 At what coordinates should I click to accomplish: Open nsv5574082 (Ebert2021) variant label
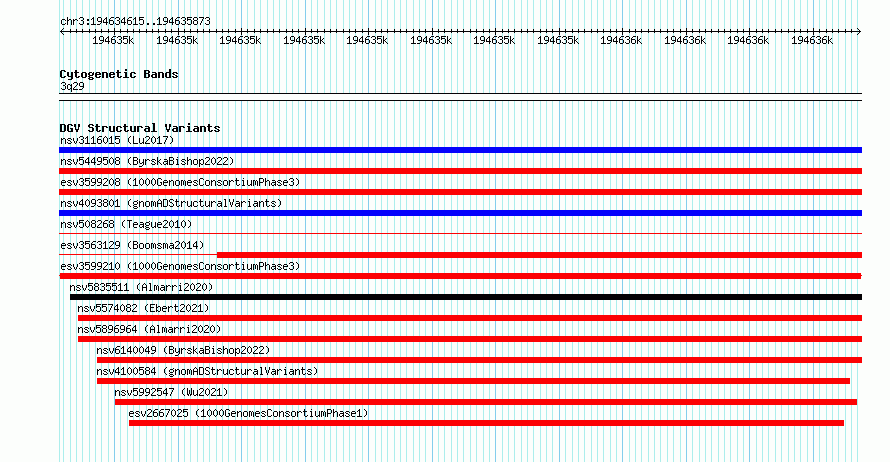tap(143, 308)
